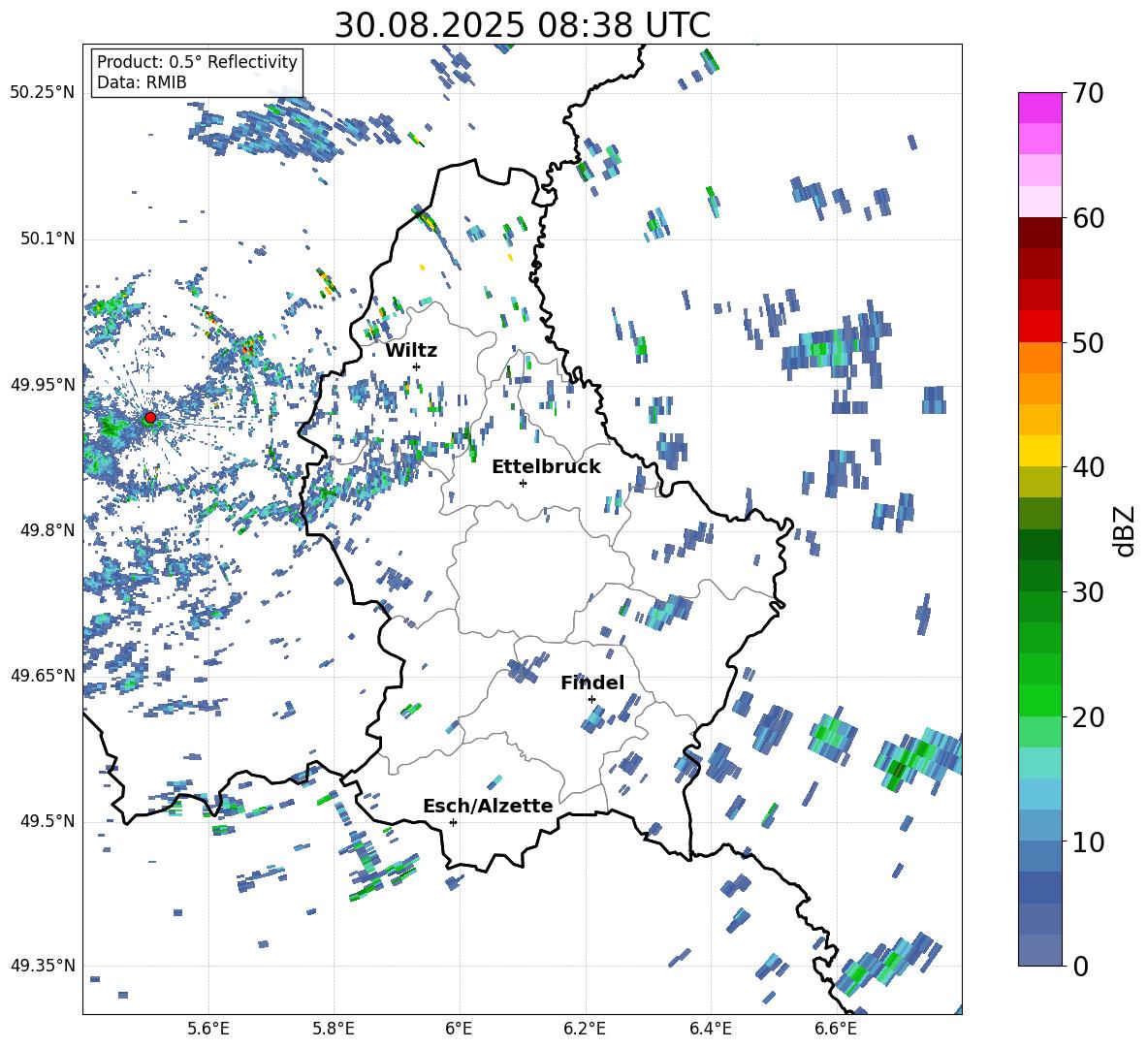
Task: Click the 'dBZ' colorbar axis label
Action: (x=1126, y=530)
